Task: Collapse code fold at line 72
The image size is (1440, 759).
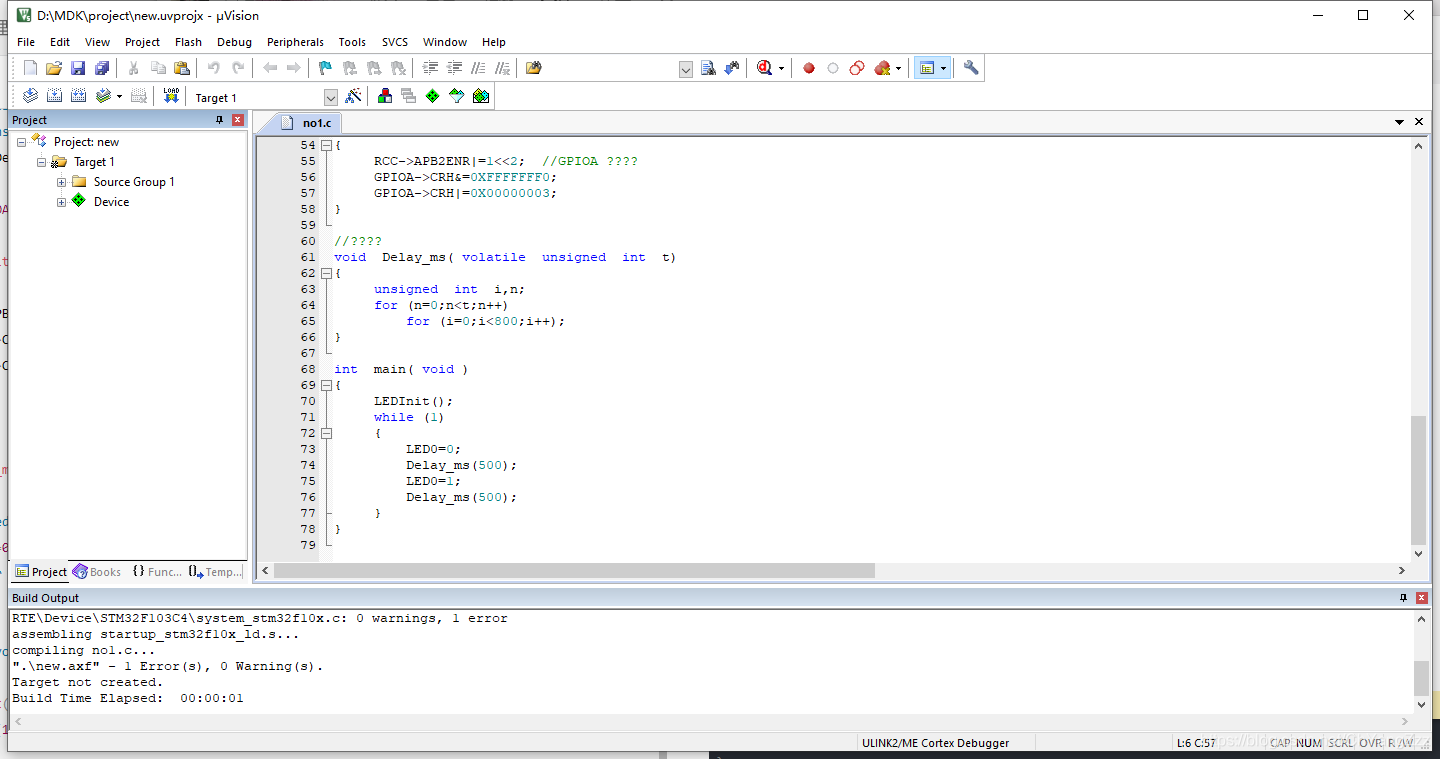Action: 326,433
